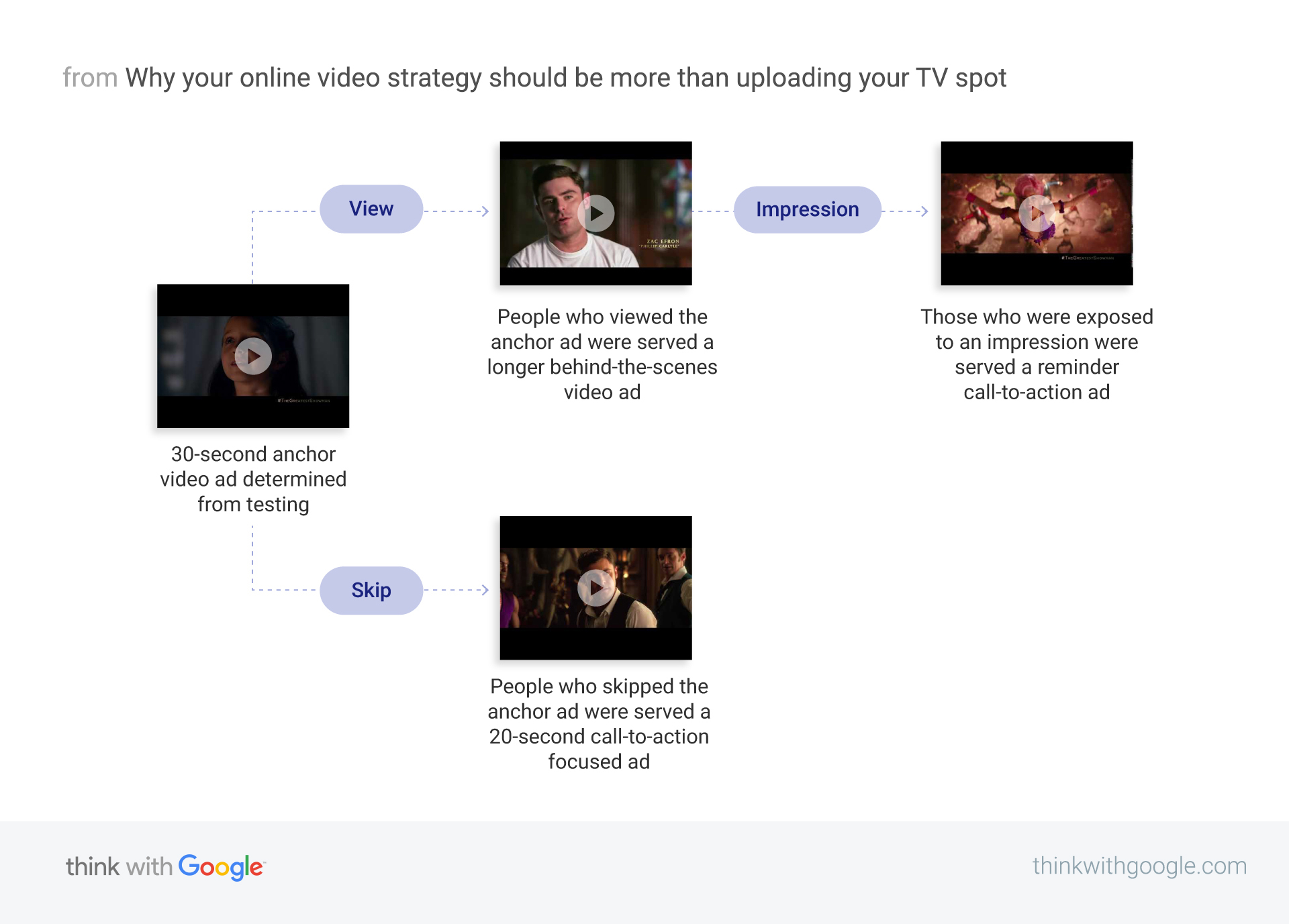Click the View pill button
This screenshot has height=924, width=1289.
[371, 209]
